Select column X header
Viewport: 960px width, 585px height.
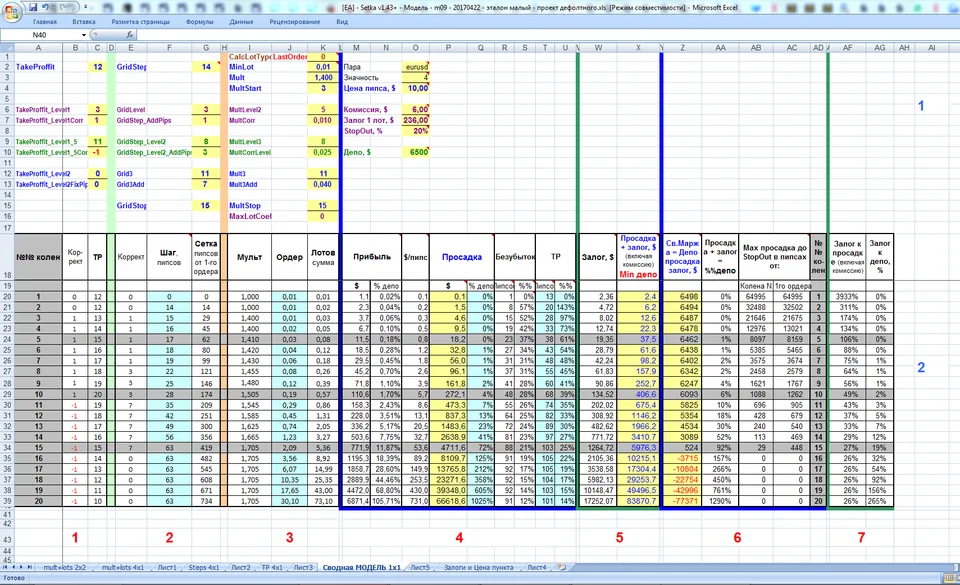[638, 48]
